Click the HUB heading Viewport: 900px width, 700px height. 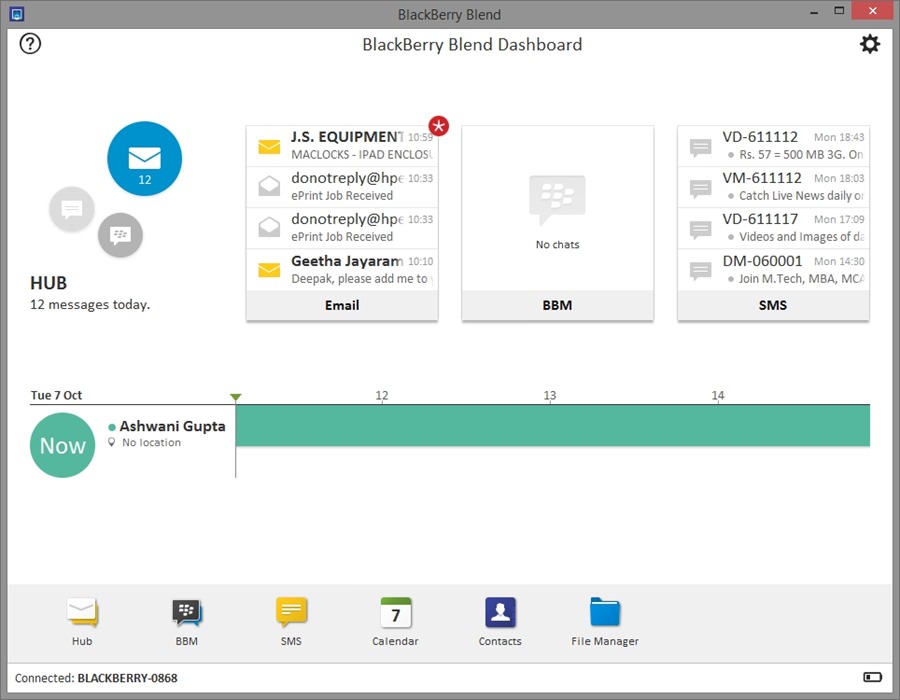(48, 283)
